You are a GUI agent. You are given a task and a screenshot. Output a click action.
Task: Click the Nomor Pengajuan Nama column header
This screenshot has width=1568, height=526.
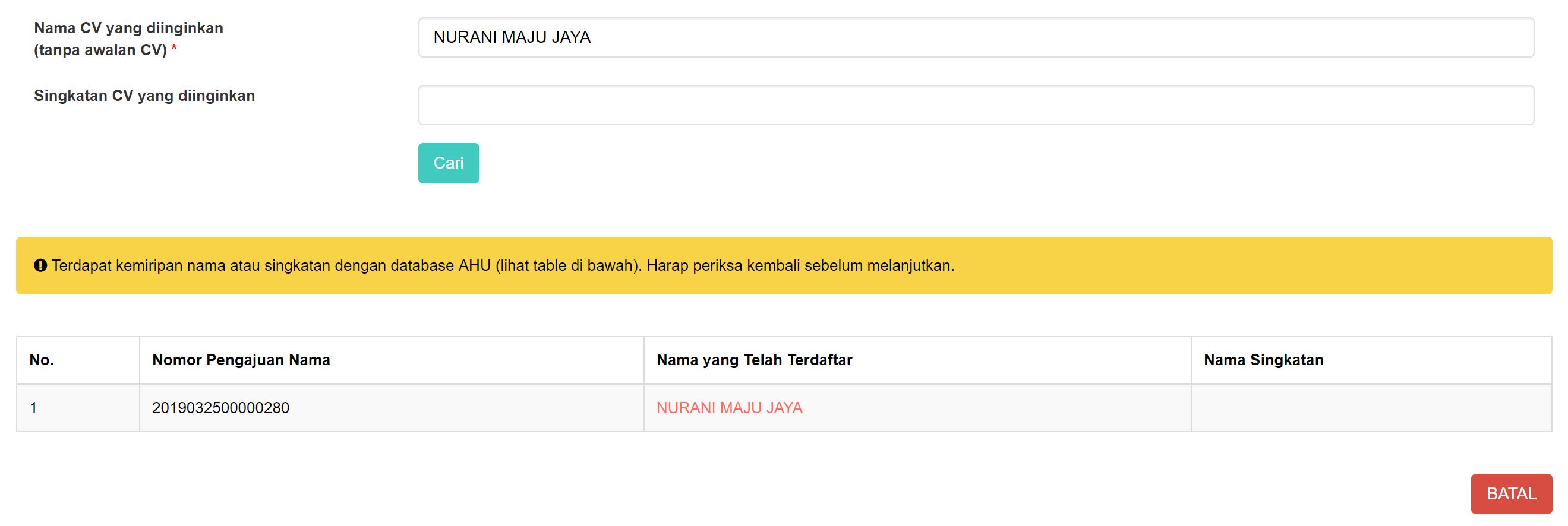(x=241, y=360)
